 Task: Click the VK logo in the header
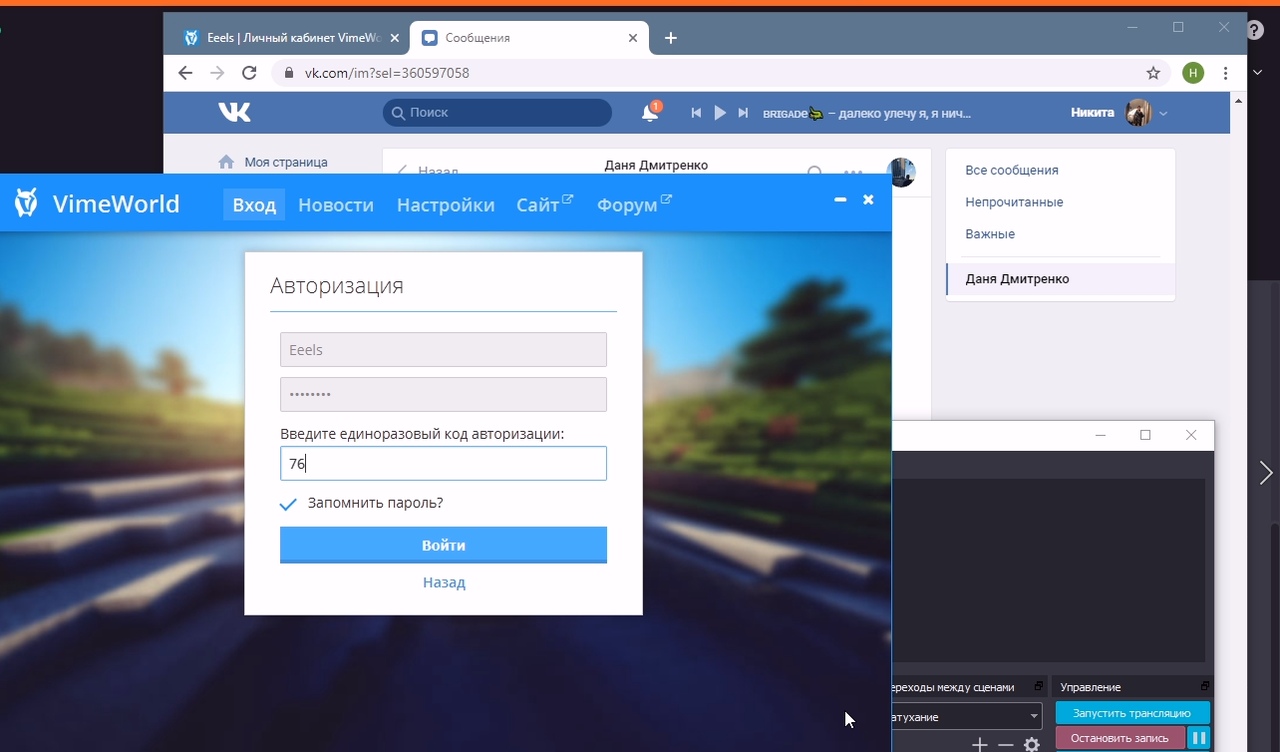pyautogui.click(x=235, y=112)
